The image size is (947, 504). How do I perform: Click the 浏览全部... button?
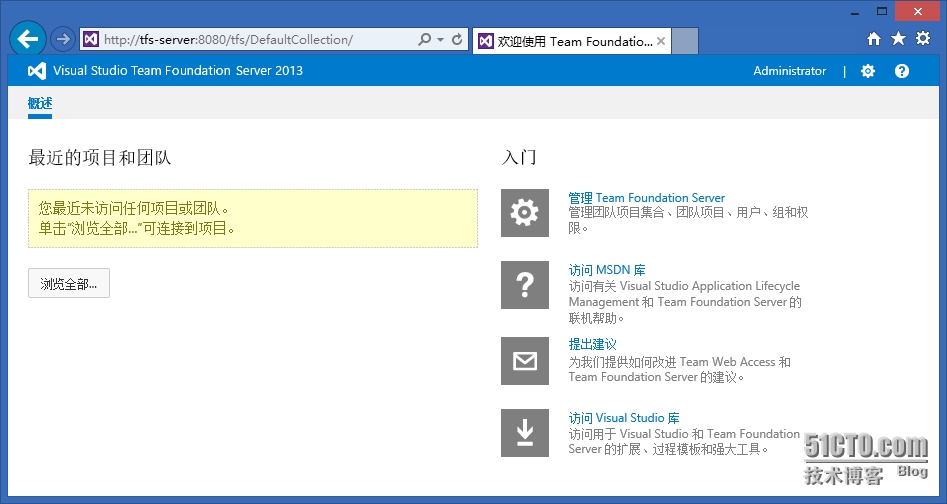(x=69, y=283)
